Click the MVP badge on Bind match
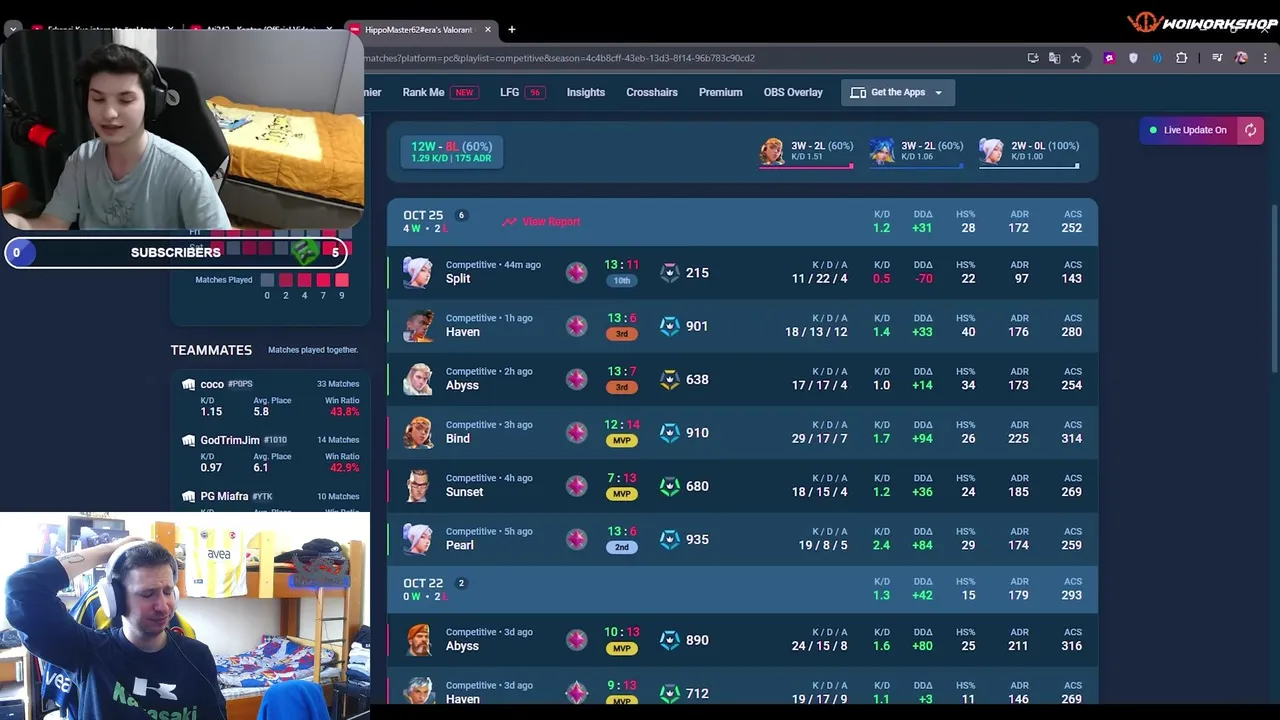Image resolution: width=1280 pixels, height=720 pixels. coord(621,441)
